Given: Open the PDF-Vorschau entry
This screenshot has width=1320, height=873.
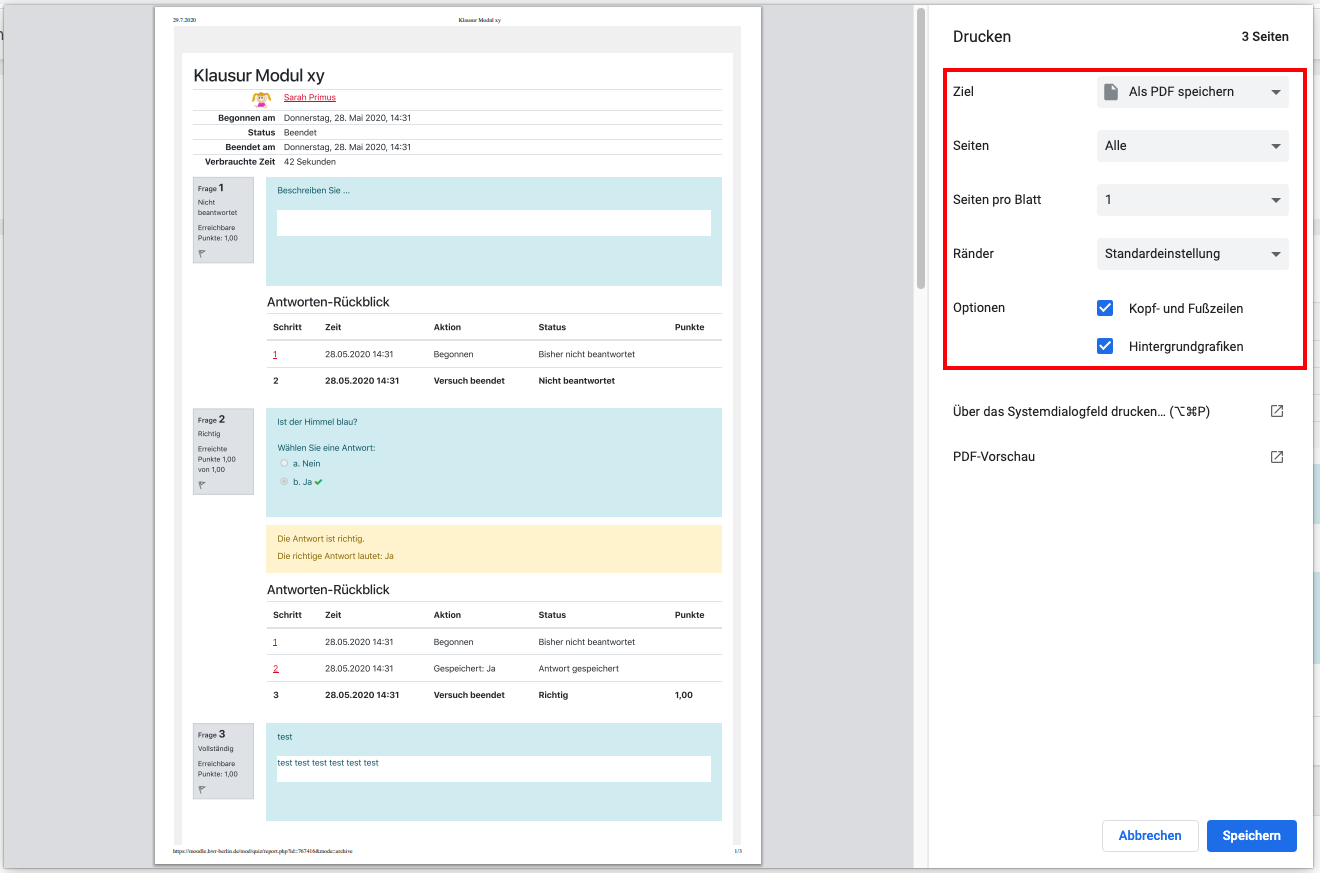Looking at the screenshot, I should (994, 457).
